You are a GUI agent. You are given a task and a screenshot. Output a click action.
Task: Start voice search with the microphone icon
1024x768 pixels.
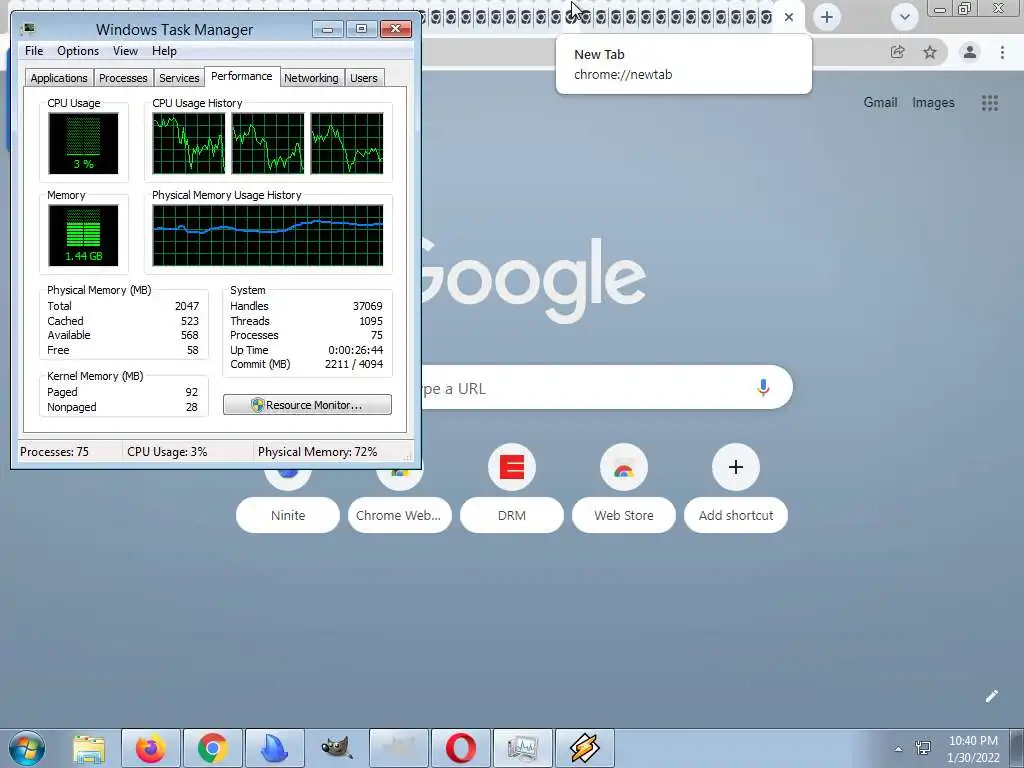pyautogui.click(x=763, y=388)
